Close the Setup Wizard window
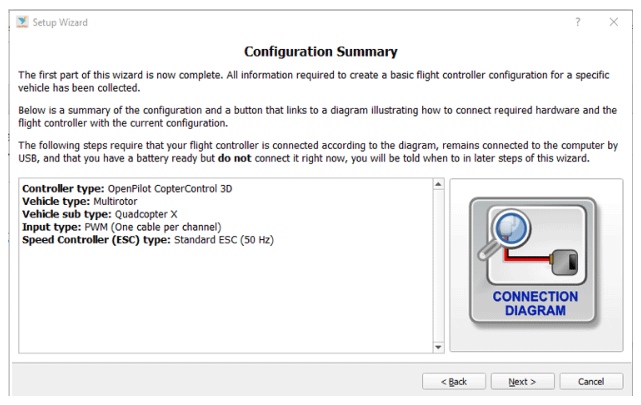The width and height of the screenshot is (641, 405). coord(614,22)
